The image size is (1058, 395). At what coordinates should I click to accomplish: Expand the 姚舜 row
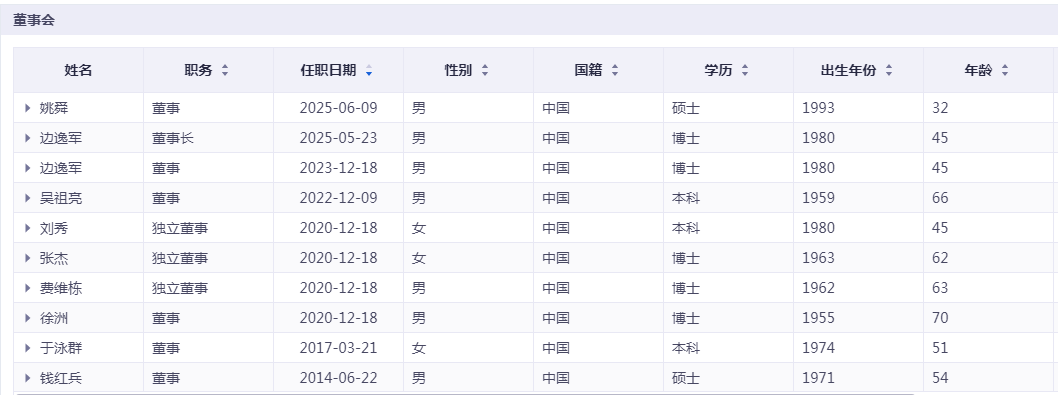pos(28,108)
